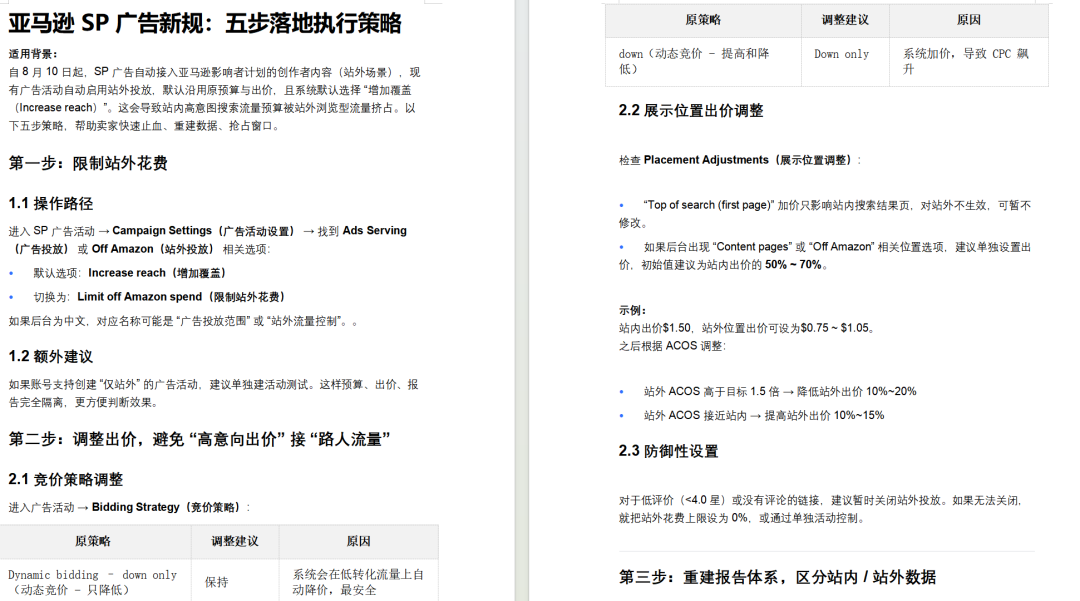Click the "1.1 操作路径" heading
1080x601 pixels.
(51, 204)
